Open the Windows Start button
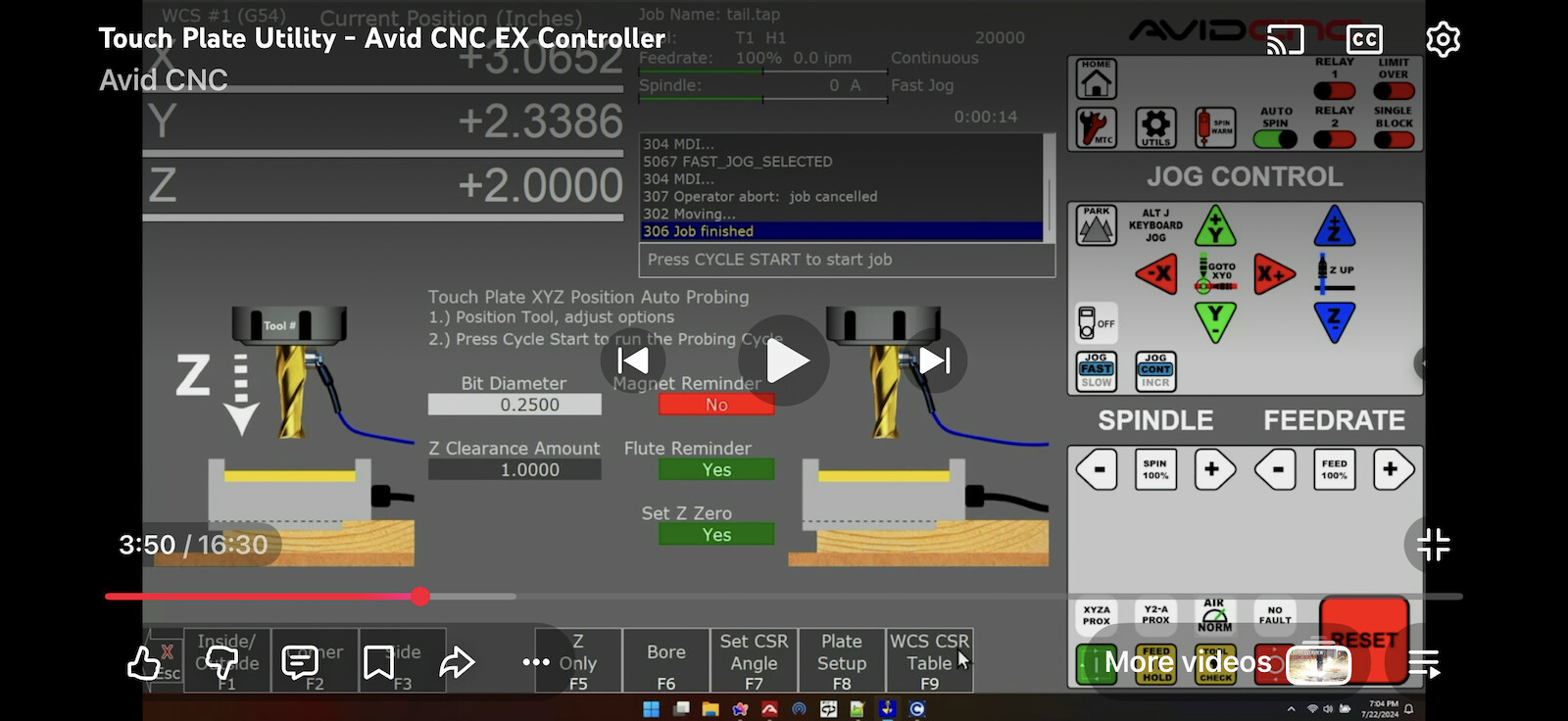Screen dimensions: 1568x721 click(651, 709)
